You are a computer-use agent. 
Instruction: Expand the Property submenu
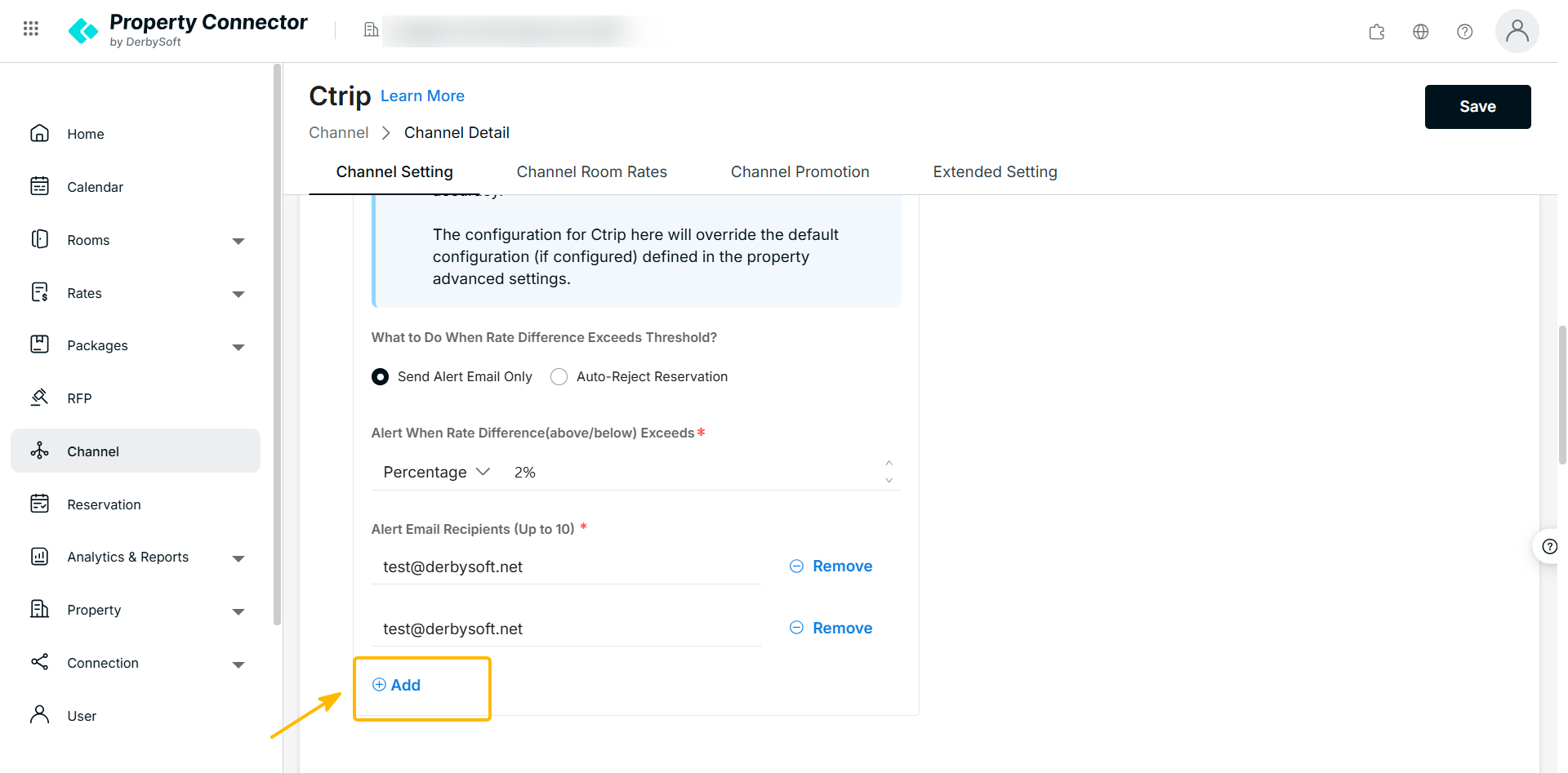[238, 611]
